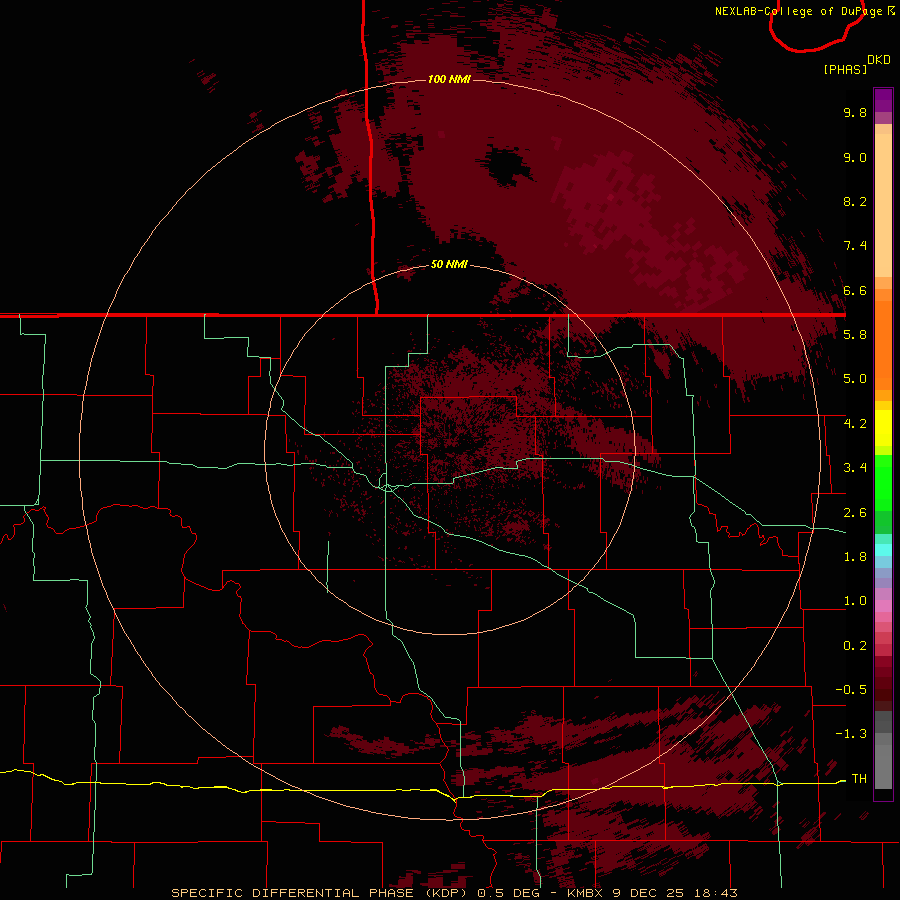Screen dimensions: 900x900
Task: Pick the bright orange band of color bar
Action: 883,346
